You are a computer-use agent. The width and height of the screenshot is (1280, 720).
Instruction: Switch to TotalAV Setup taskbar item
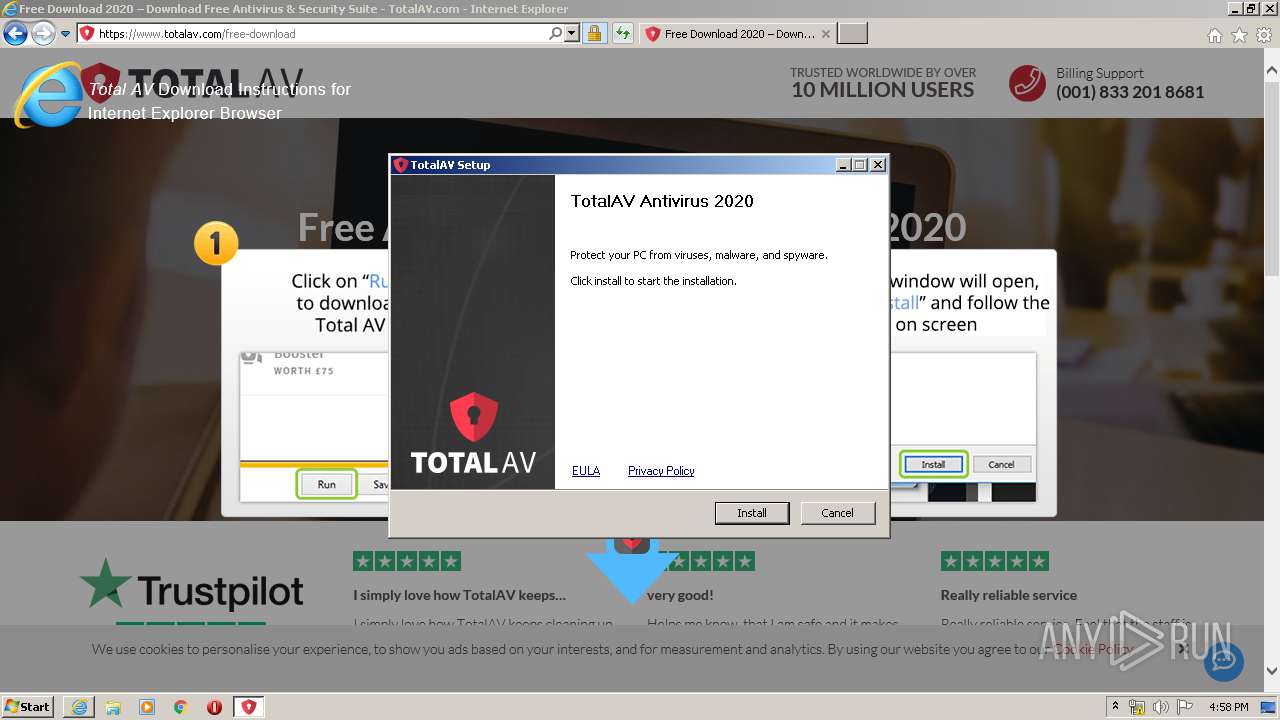[x=248, y=706]
